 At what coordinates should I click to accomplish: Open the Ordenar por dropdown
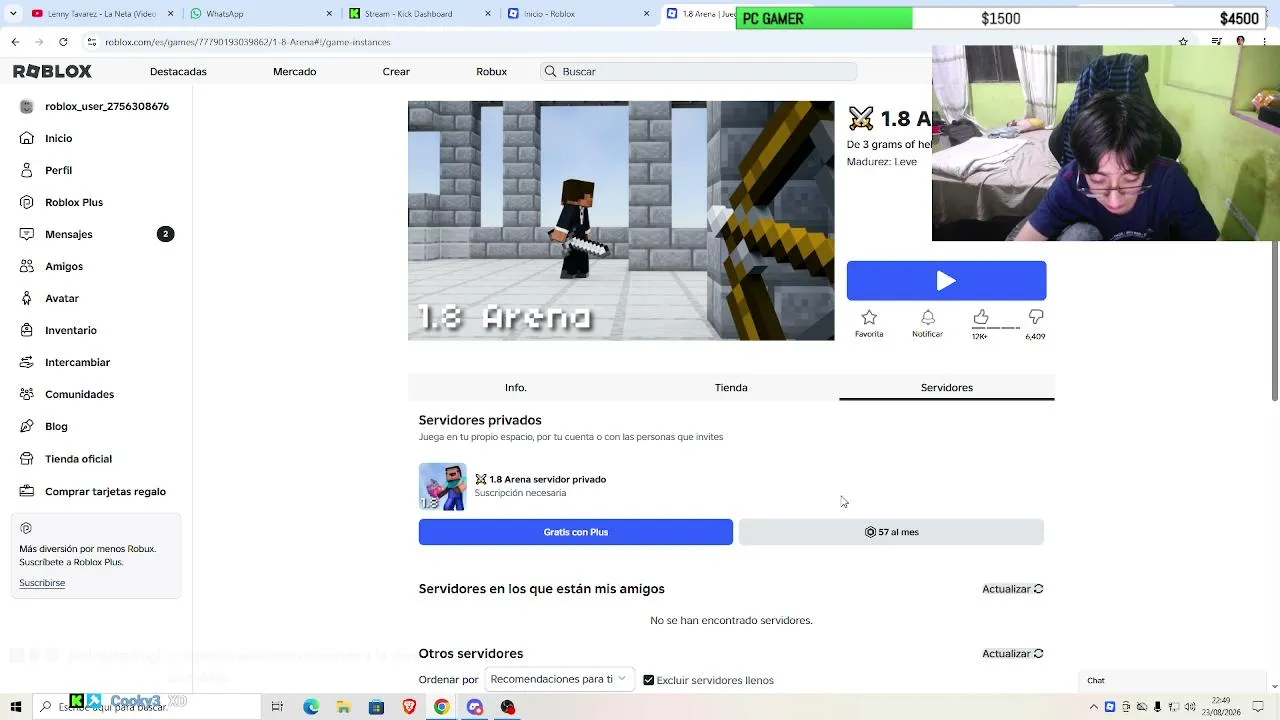pyautogui.click(x=559, y=680)
